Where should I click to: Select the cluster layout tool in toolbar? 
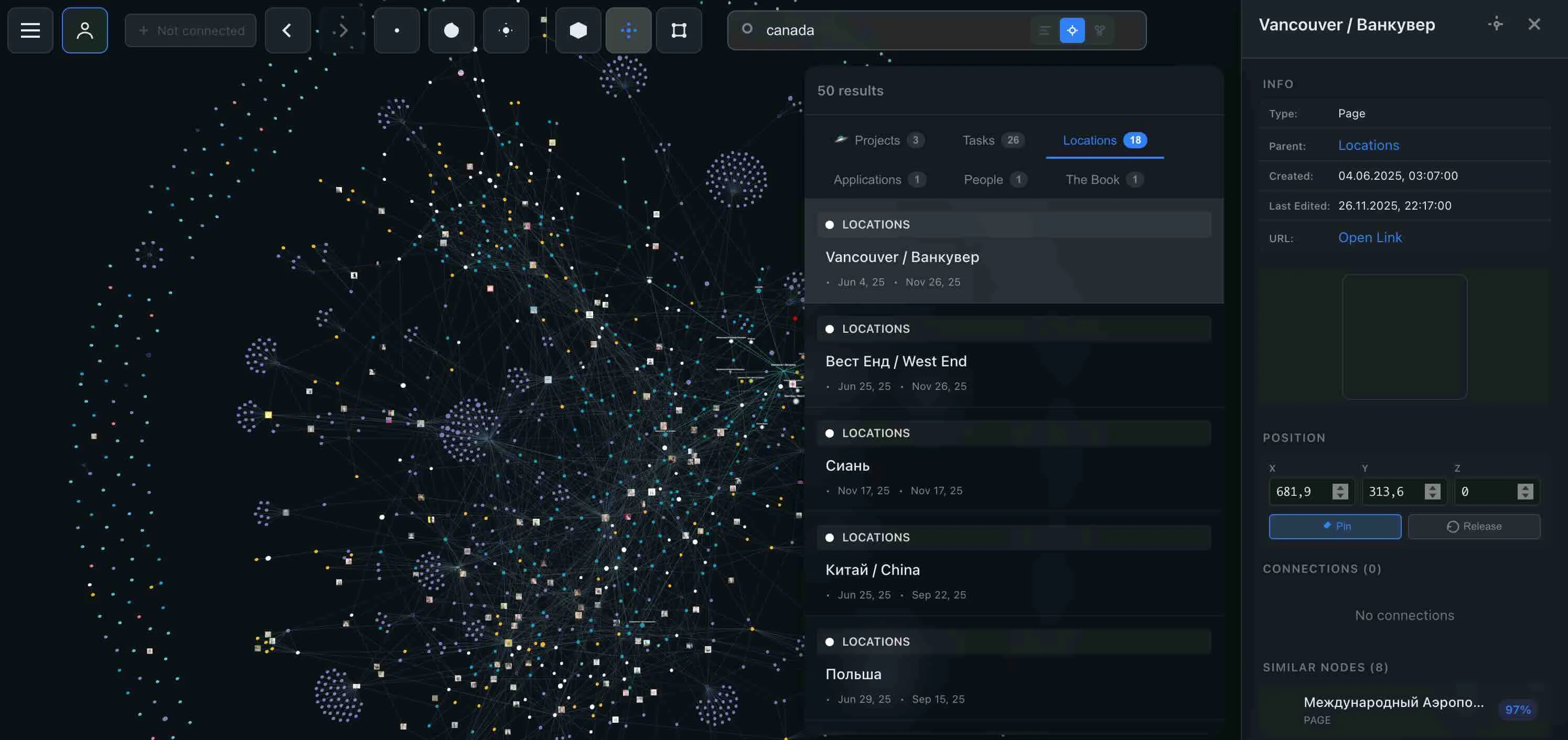coord(629,30)
